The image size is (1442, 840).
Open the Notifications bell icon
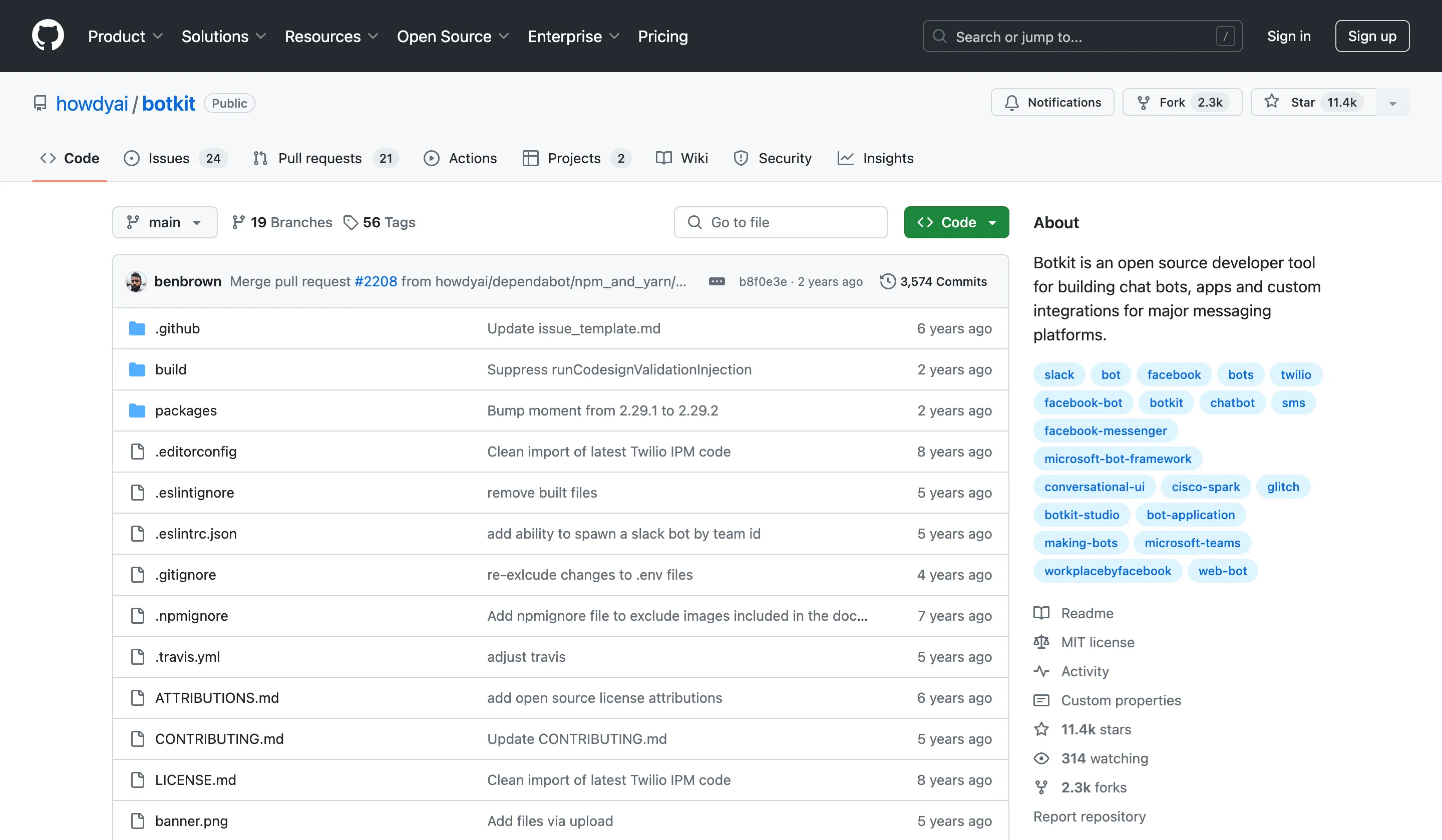(x=1012, y=103)
